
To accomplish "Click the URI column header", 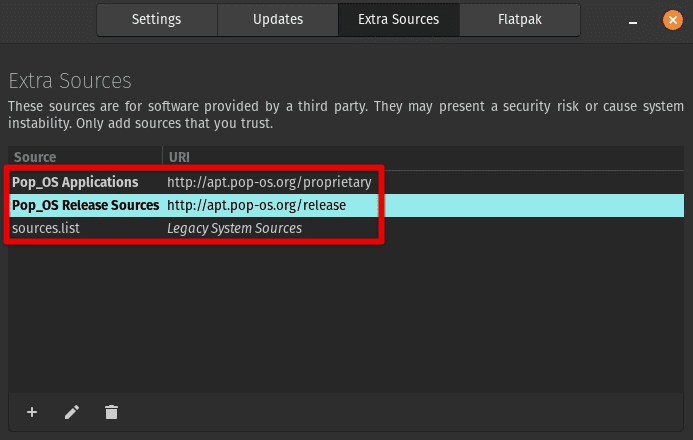I will tap(423, 157).
